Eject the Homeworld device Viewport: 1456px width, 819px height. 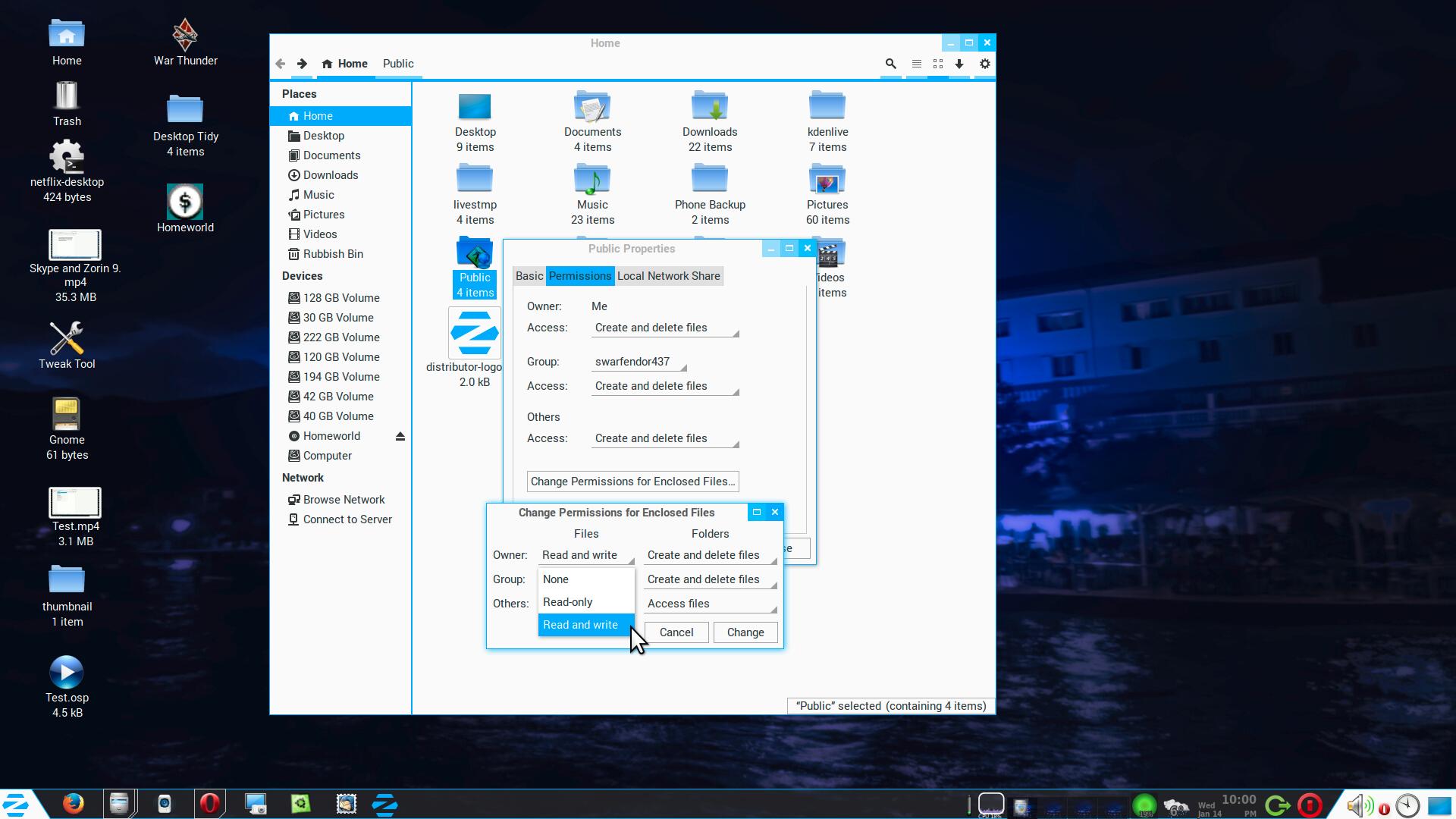pyautogui.click(x=400, y=436)
